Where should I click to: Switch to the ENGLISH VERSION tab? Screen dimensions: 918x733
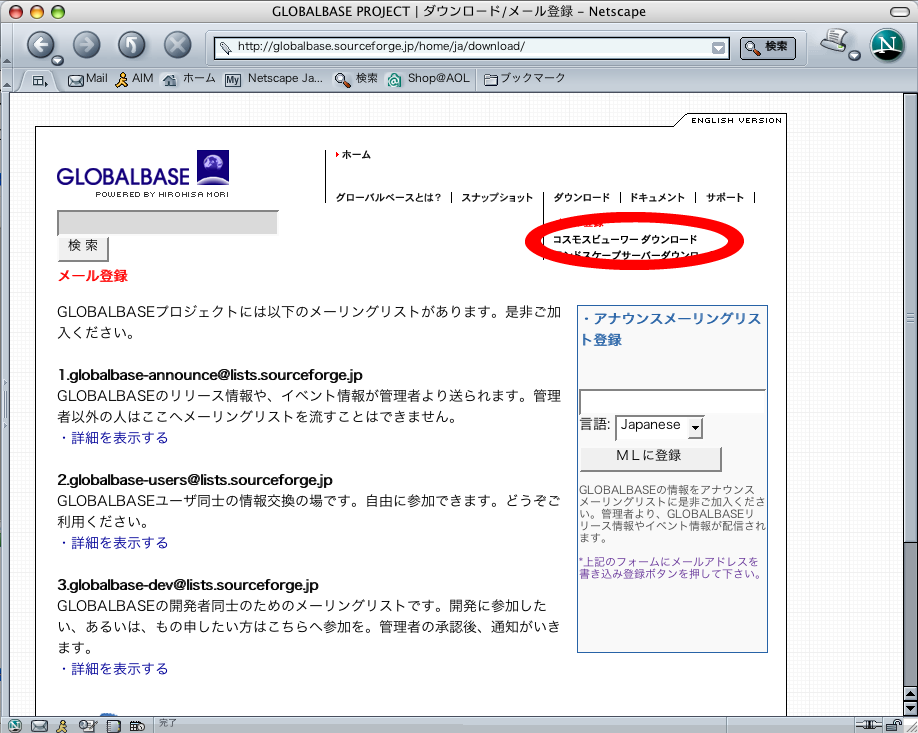pyautogui.click(x=736, y=121)
